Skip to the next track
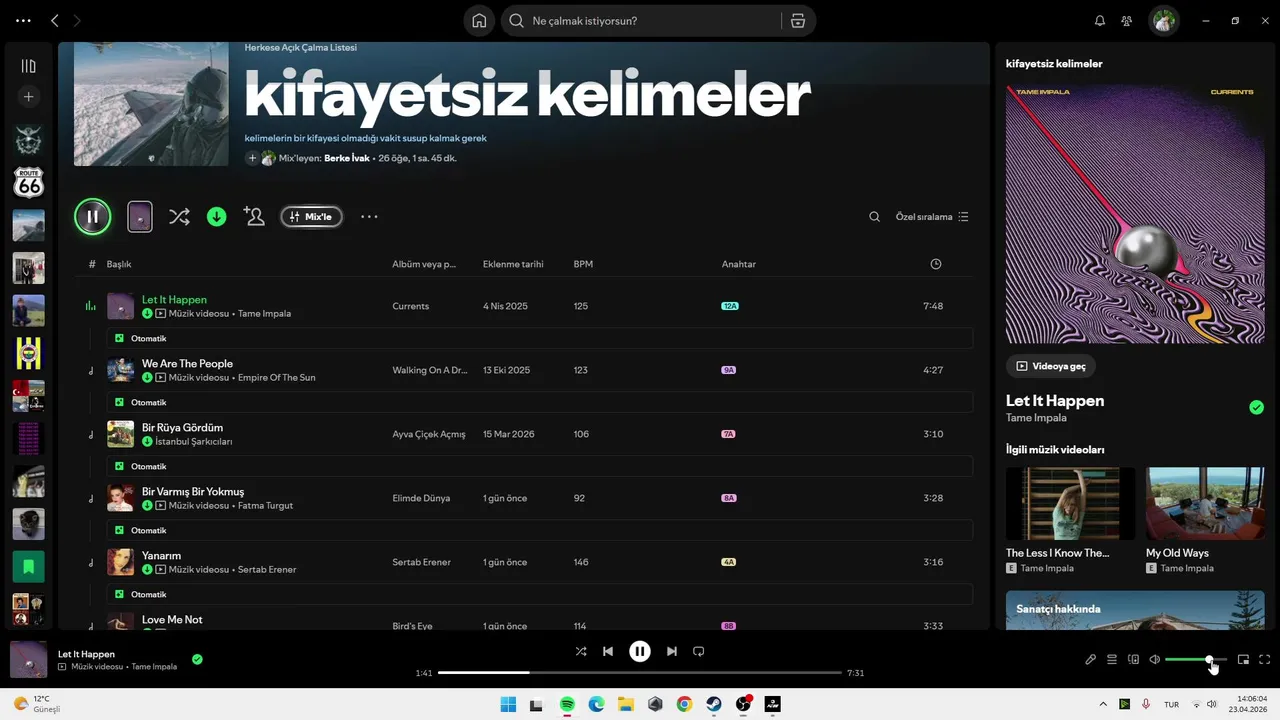The height and width of the screenshot is (720, 1280). (672, 651)
